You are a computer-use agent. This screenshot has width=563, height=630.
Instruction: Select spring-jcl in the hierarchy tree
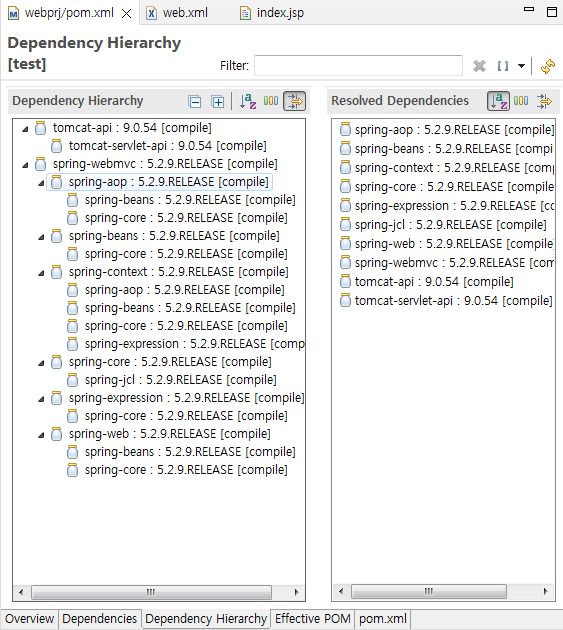tap(180, 380)
